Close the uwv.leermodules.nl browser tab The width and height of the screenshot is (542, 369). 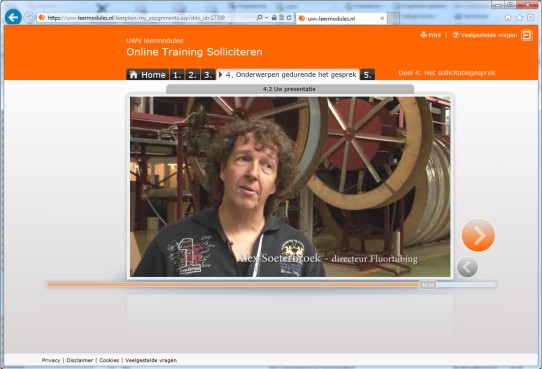pos(382,18)
